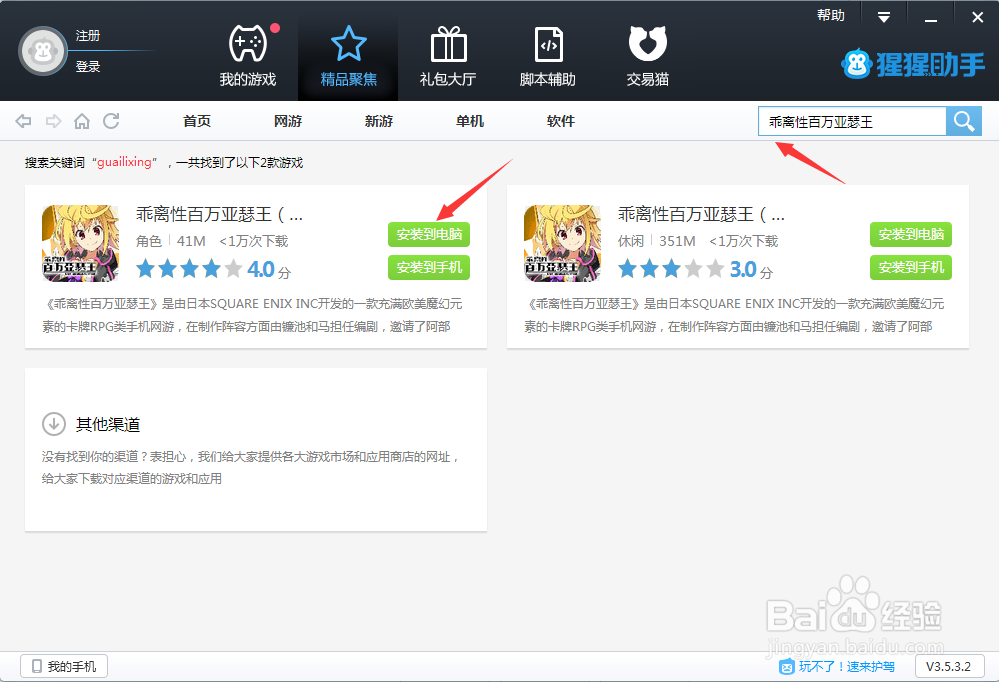Open the 41M 角色 game title

coord(219,215)
